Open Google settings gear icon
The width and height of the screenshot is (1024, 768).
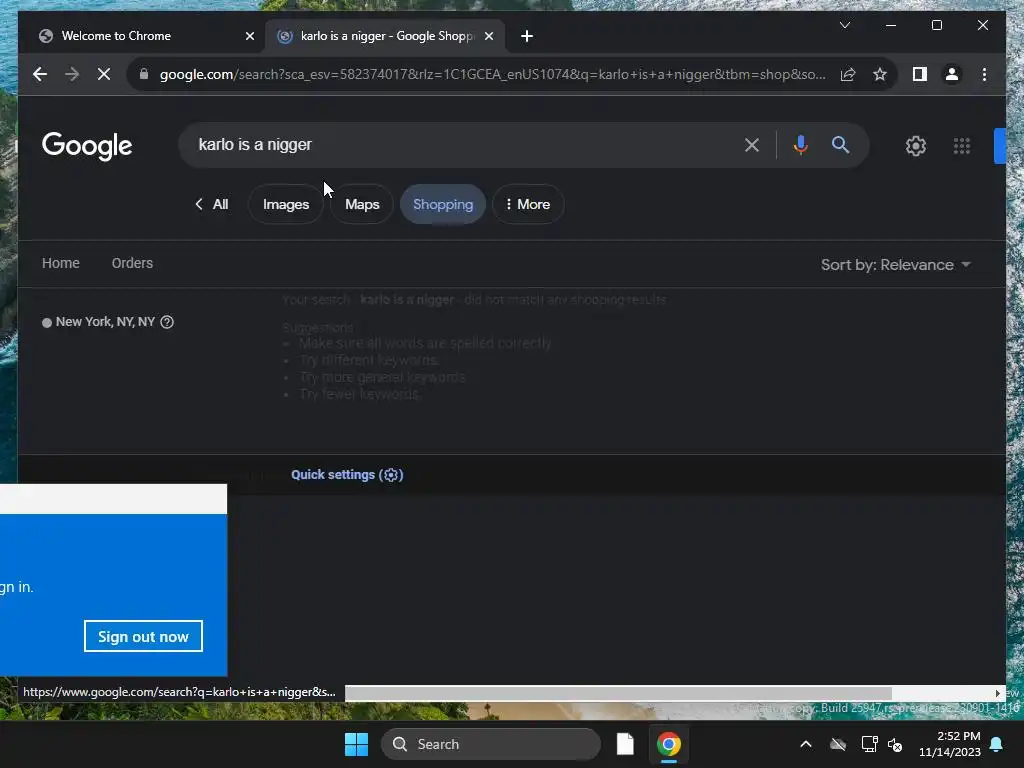(x=916, y=146)
